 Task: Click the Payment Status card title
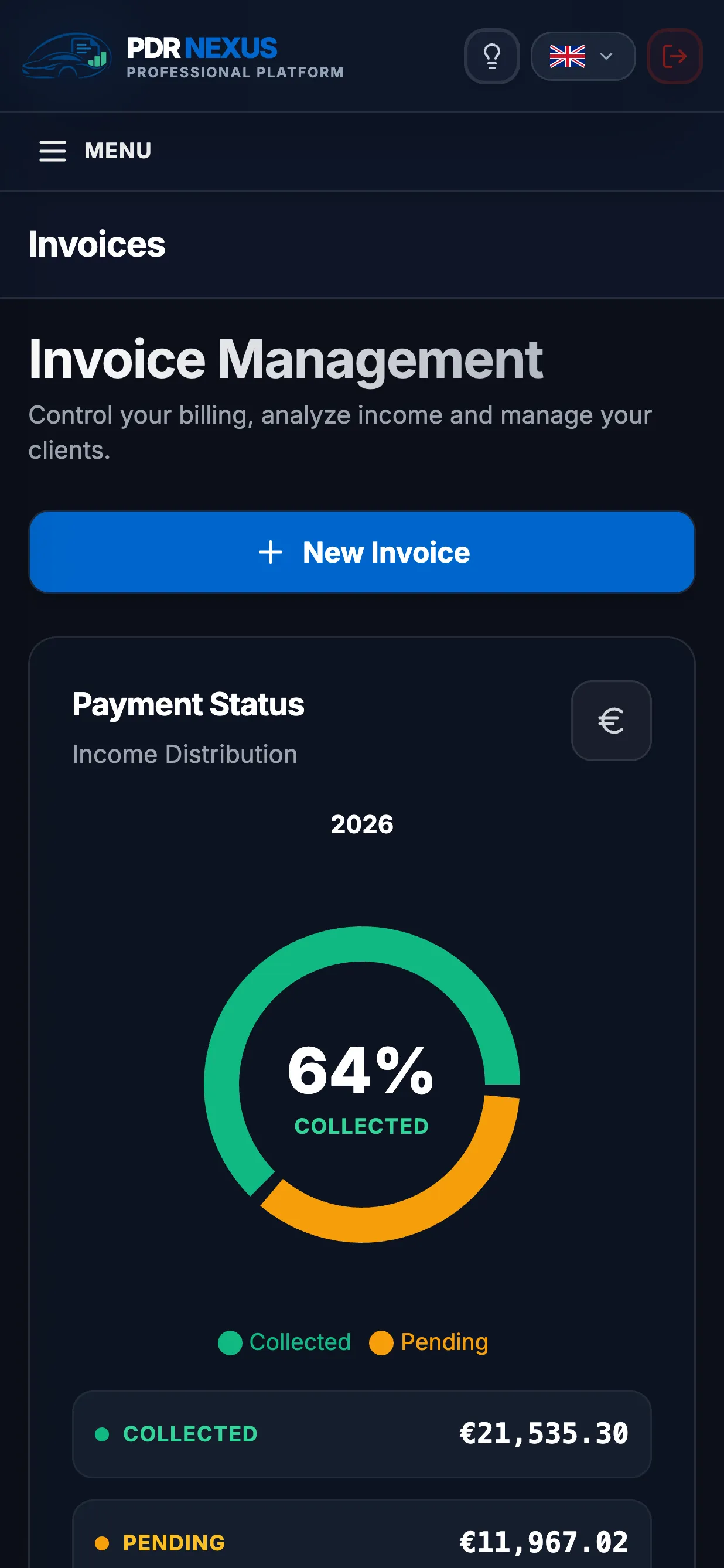pos(188,704)
